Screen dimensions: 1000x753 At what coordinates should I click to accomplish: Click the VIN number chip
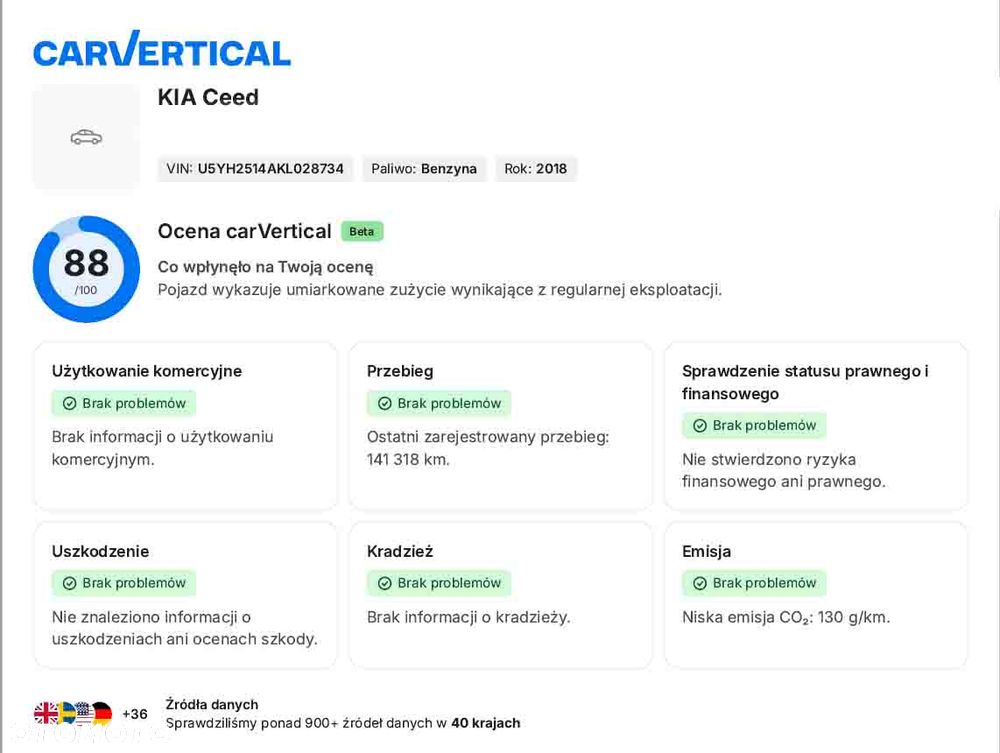tap(256, 169)
